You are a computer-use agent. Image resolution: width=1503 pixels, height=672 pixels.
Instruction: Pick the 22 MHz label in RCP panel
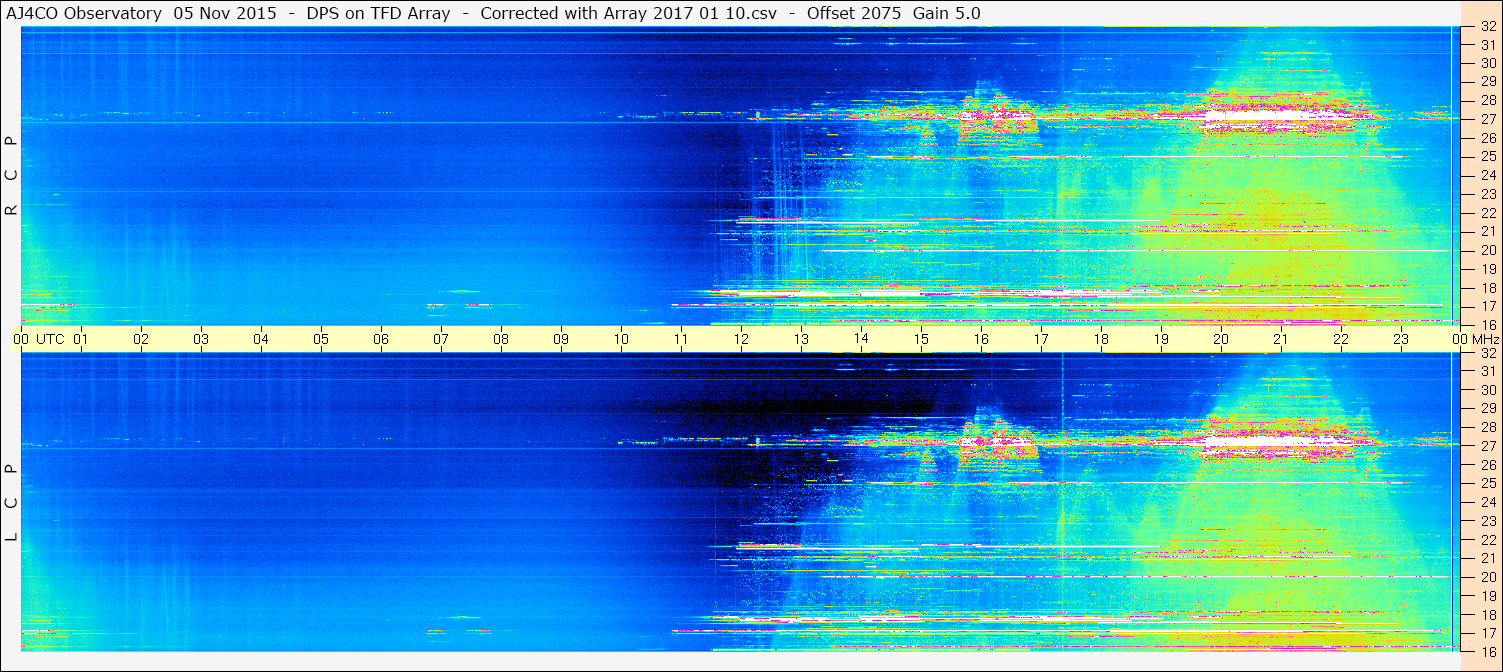pyautogui.click(x=1487, y=213)
